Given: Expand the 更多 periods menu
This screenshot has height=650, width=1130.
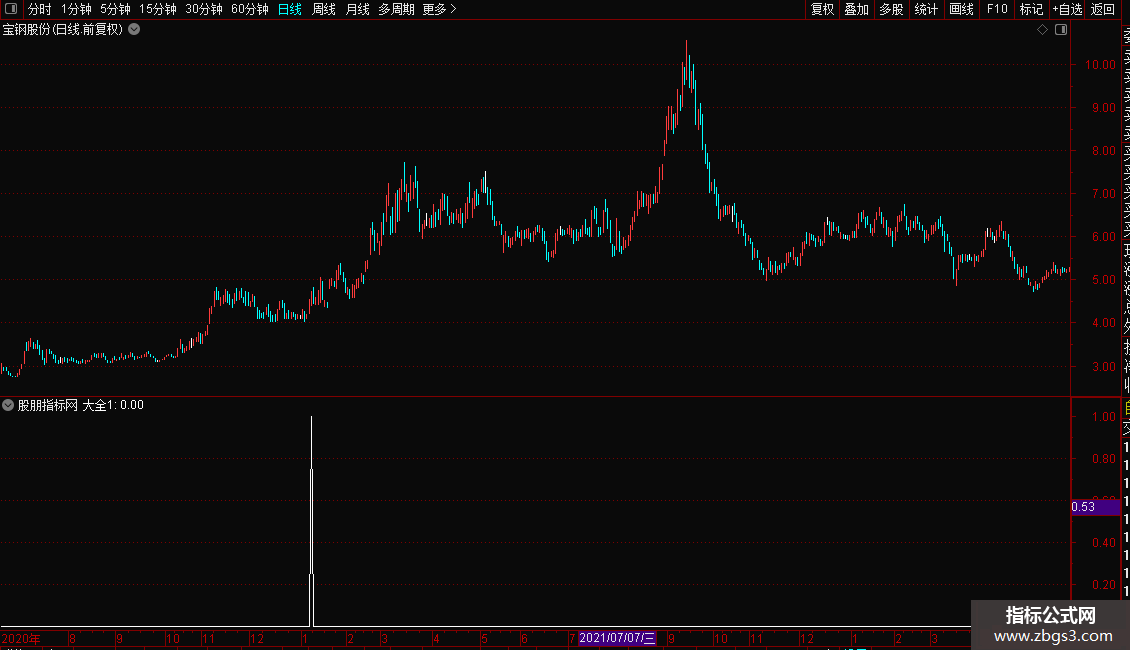Looking at the screenshot, I should [440, 9].
